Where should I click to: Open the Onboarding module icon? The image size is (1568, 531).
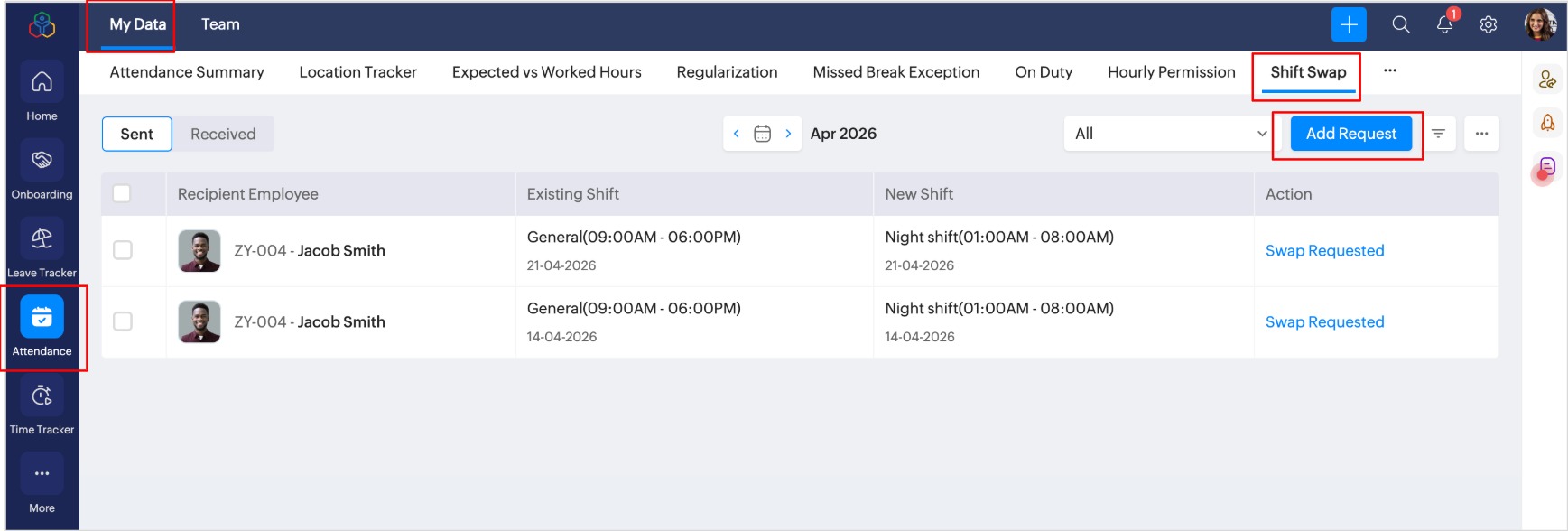coord(42,161)
